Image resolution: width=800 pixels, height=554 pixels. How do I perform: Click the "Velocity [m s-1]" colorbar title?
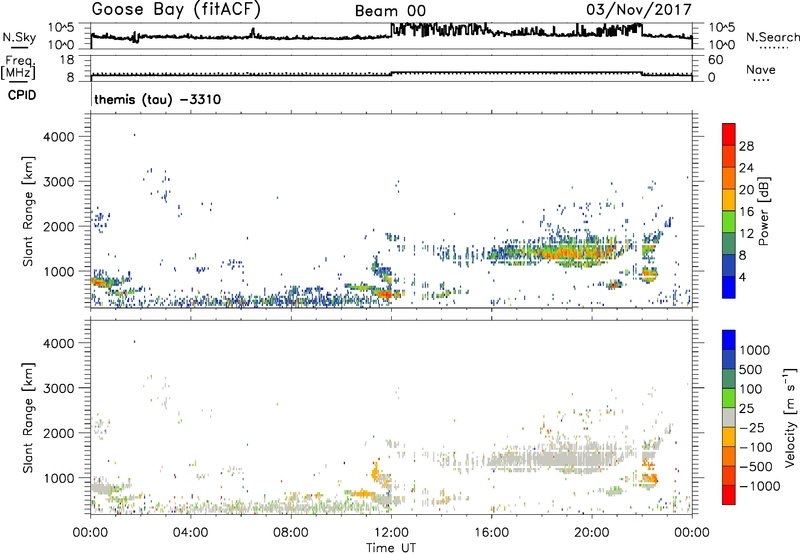click(790, 417)
